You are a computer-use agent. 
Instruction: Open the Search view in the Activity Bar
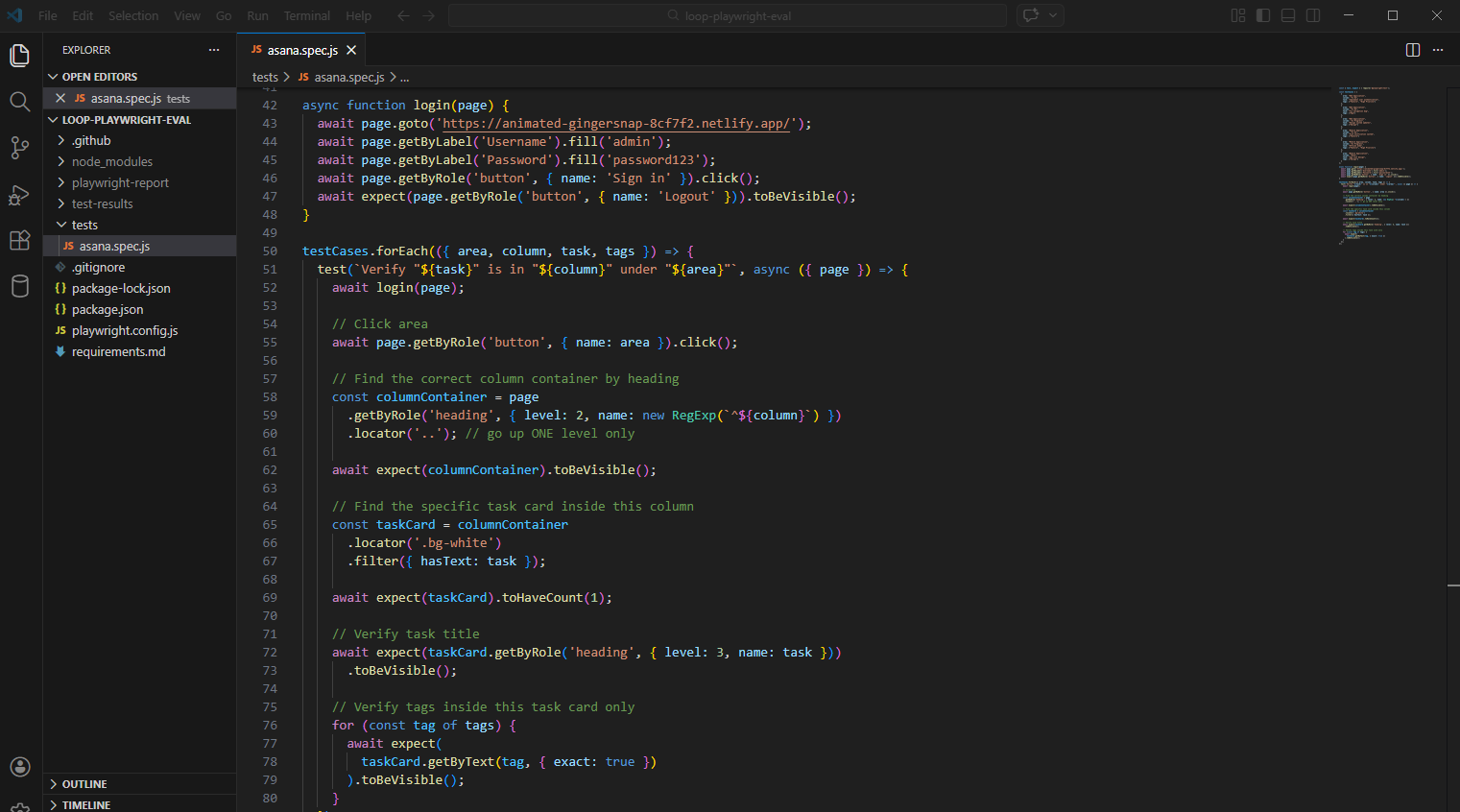click(x=19, y=101)
